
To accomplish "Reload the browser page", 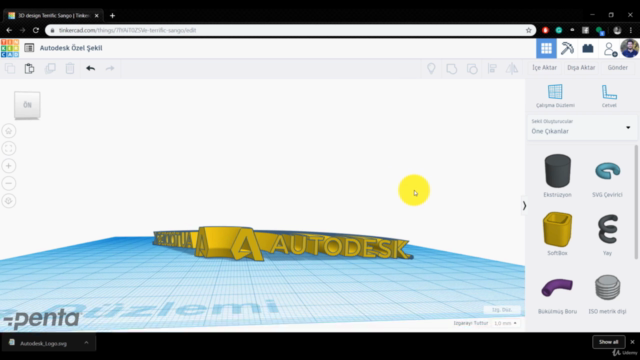I will [x=36, y=30].
